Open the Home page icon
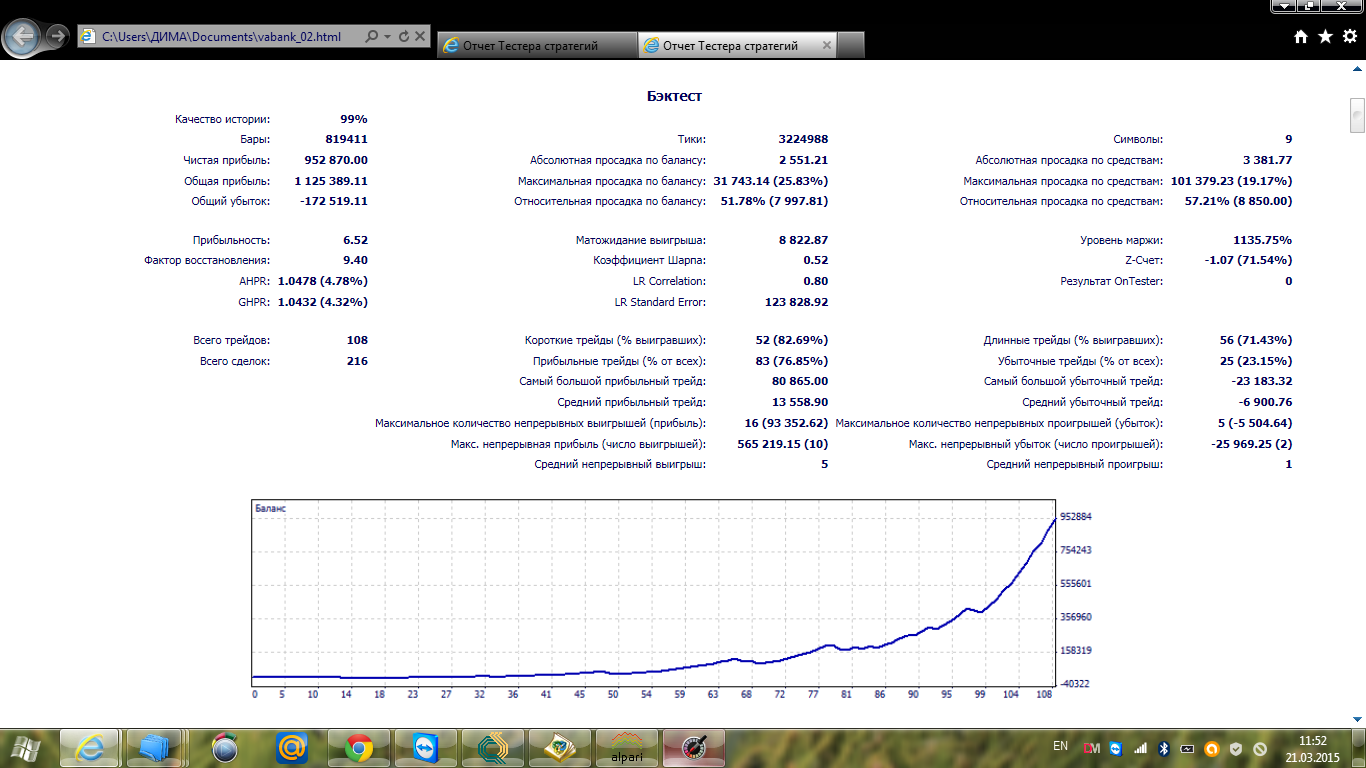The image size is (1366, 768). click(x=1301, y=36)
